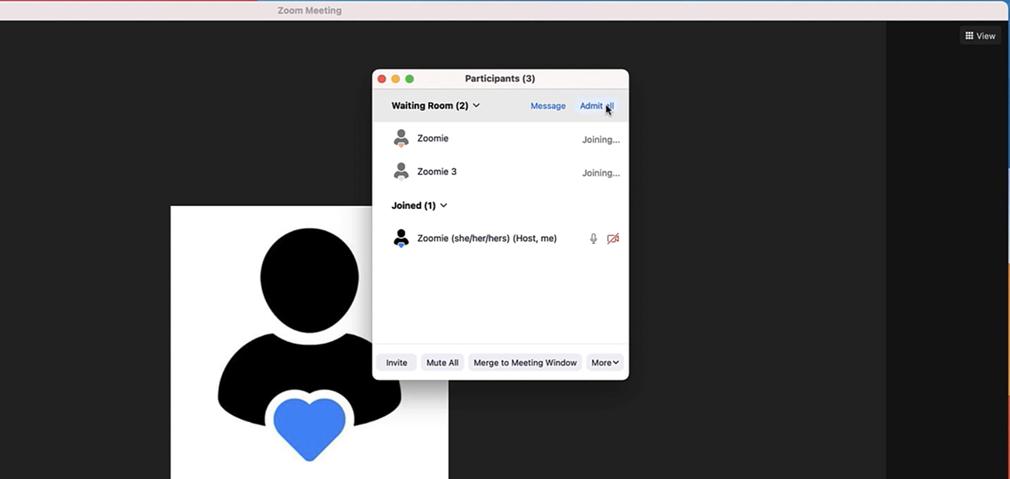Toggle the host's red crossed-out camera icon

point(613,239)
